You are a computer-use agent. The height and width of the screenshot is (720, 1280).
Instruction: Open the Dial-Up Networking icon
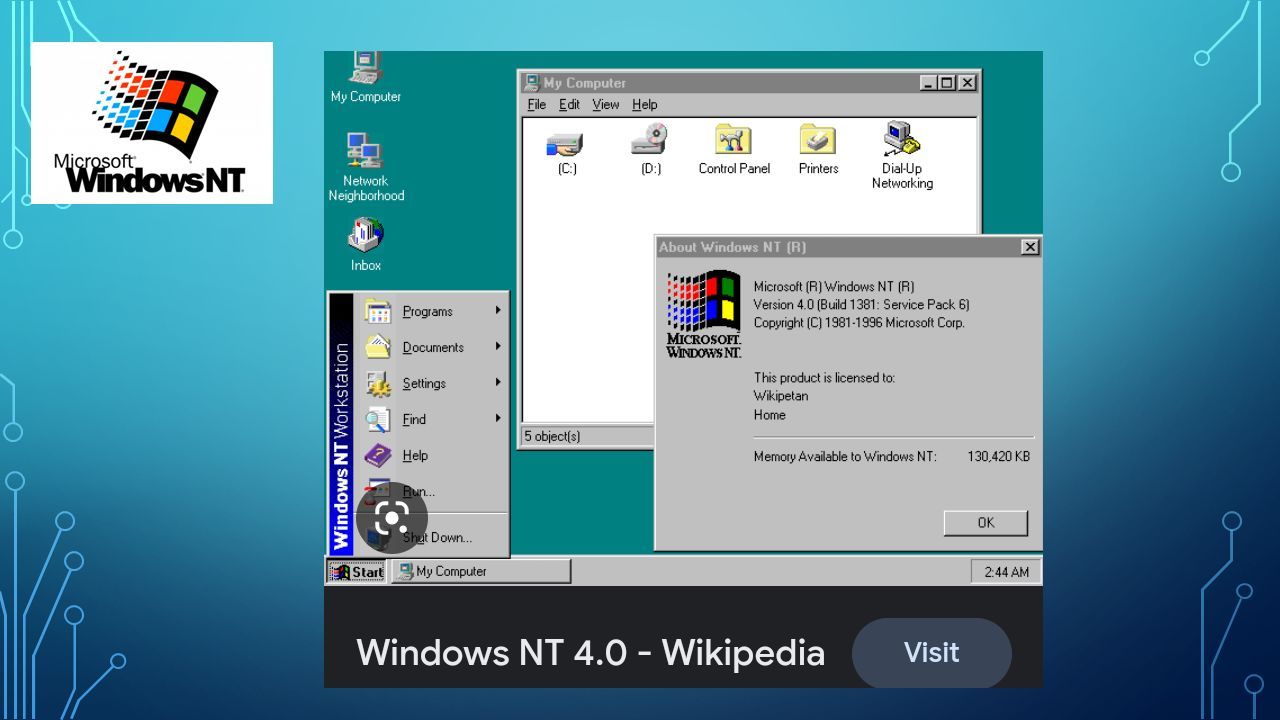click(902, 156)
